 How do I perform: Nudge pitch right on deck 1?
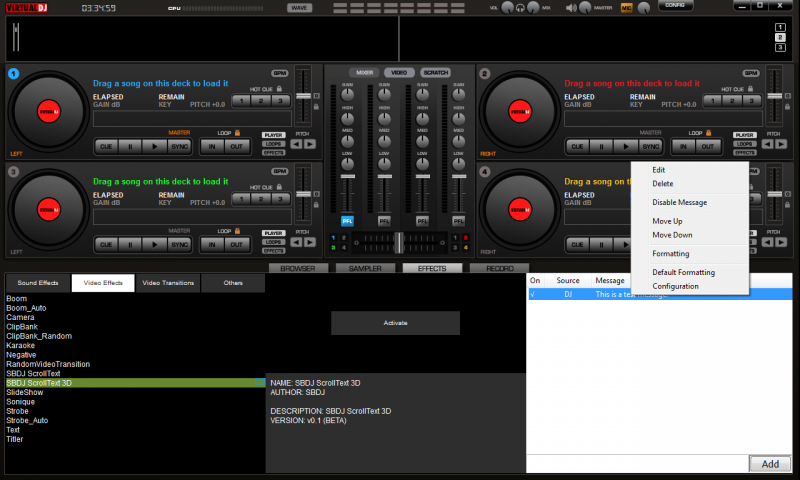click(310, 144)
